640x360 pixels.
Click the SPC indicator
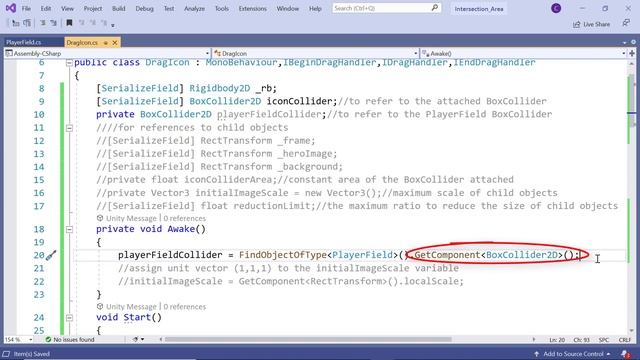click(604, 340)
